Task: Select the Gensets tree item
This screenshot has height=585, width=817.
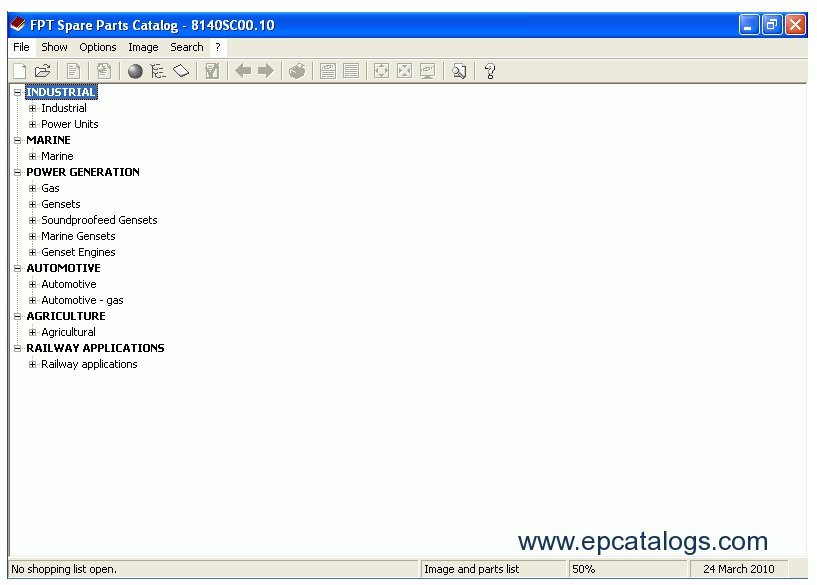Action: (61, 204)
